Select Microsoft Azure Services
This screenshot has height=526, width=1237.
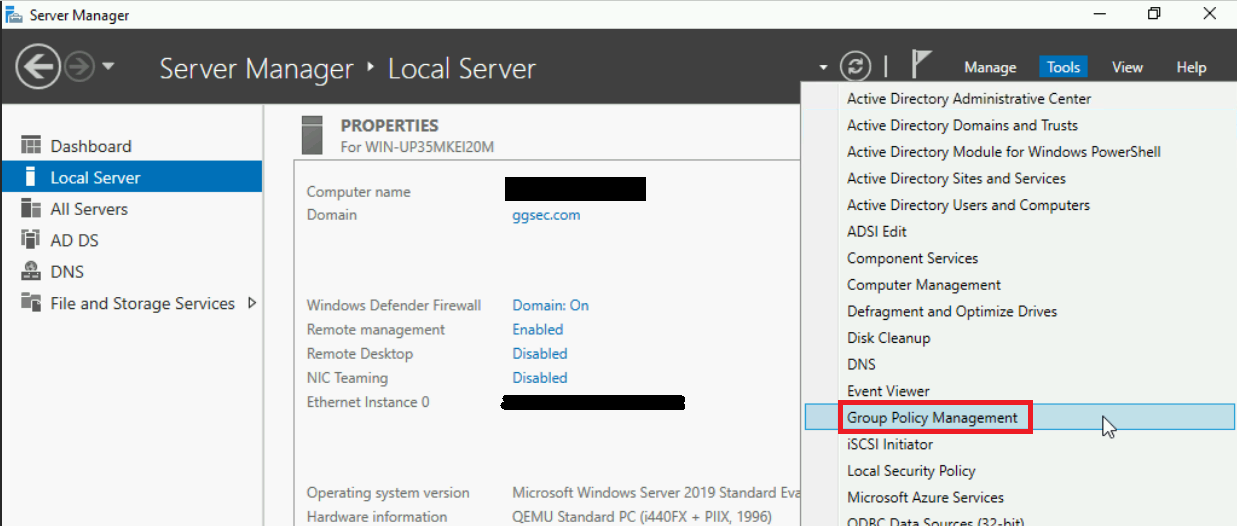[x=925, y=497]
